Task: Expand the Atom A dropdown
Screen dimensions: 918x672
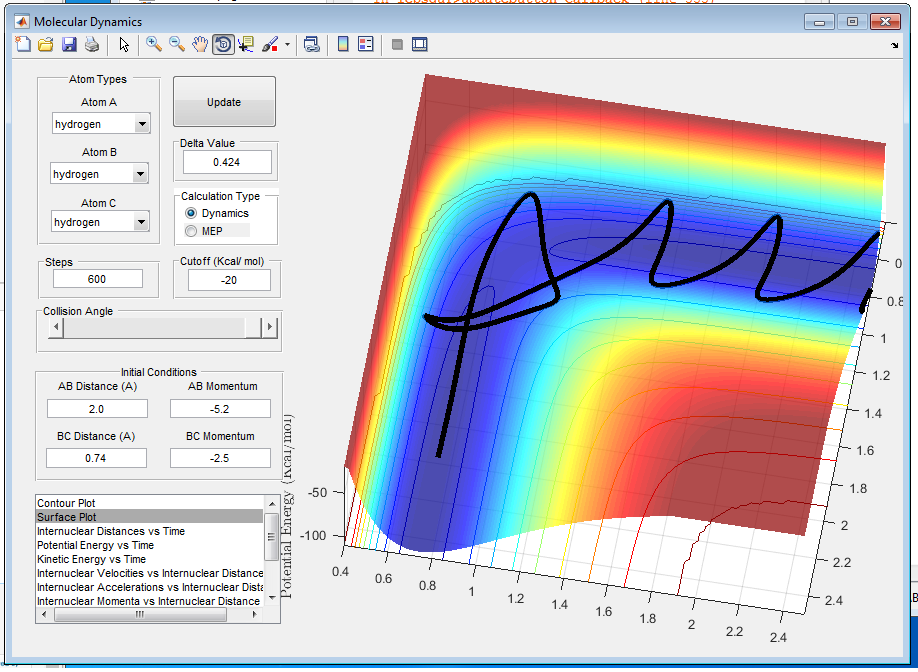Action: [x=141, y=124]
